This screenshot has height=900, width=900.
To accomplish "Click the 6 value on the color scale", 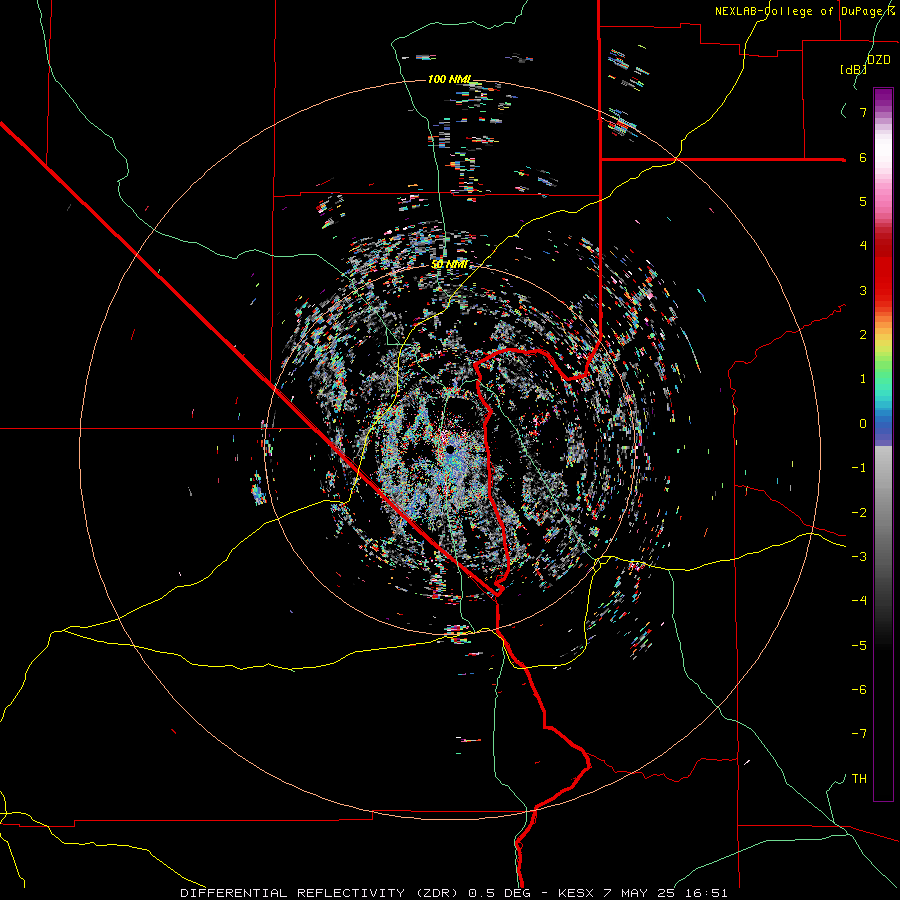I will tap(863, 157).
